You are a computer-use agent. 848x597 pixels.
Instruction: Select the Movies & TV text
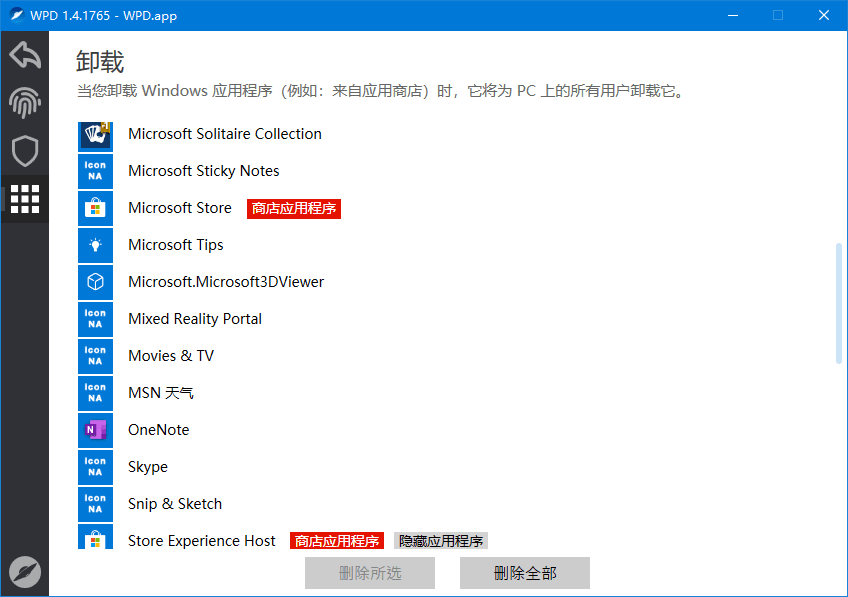pos(171,356)
